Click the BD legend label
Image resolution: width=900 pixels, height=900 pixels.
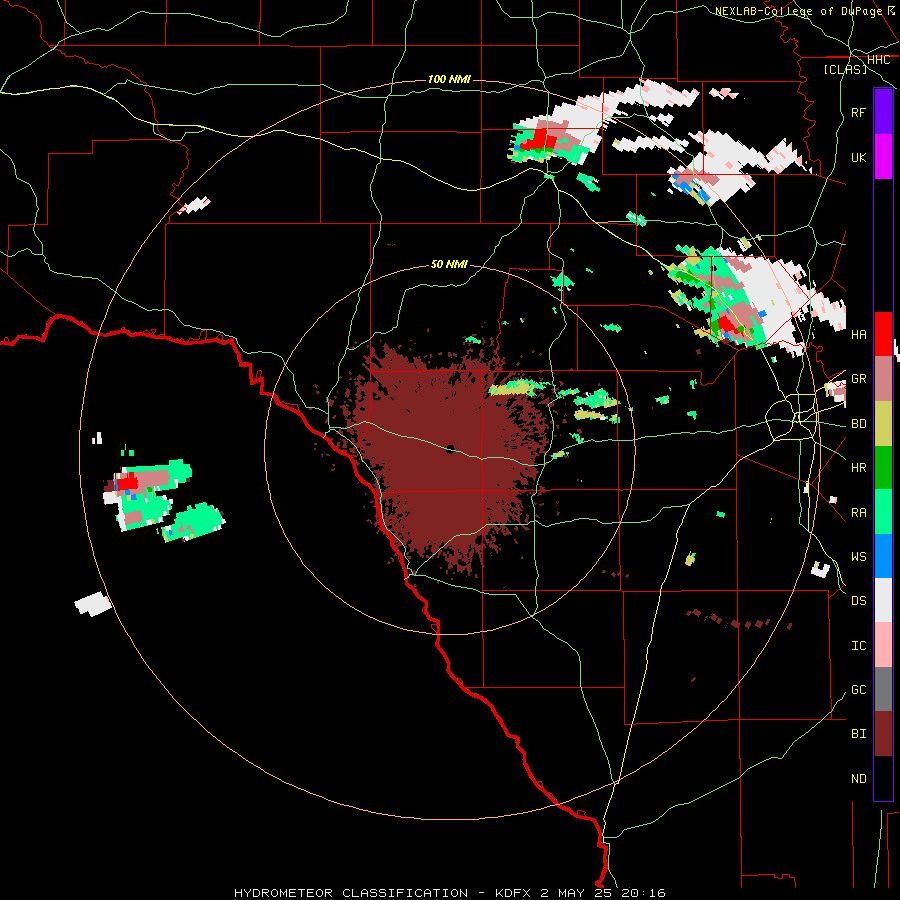coord(858,424)
